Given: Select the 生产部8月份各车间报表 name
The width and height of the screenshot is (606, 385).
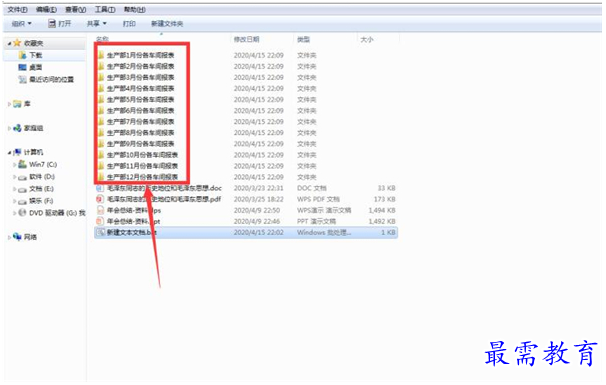Looking at the screenshot, I should (140, 133).
